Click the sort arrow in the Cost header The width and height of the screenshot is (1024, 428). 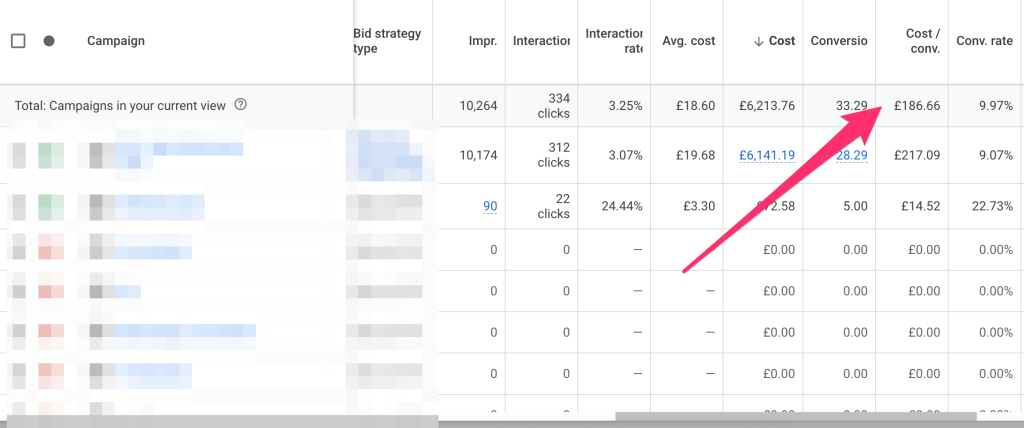(758, 41)
